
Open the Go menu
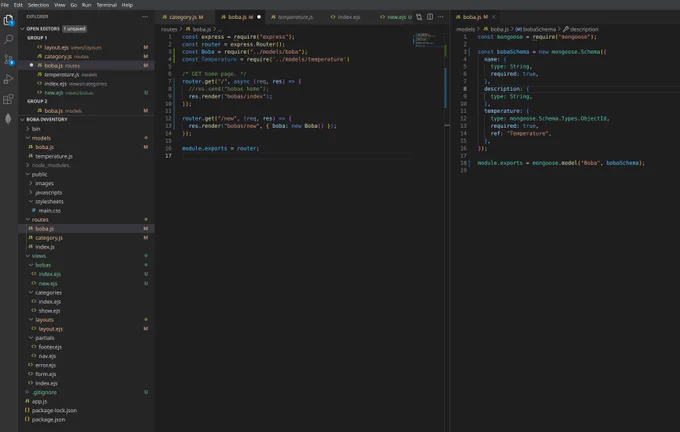[74, 5]
